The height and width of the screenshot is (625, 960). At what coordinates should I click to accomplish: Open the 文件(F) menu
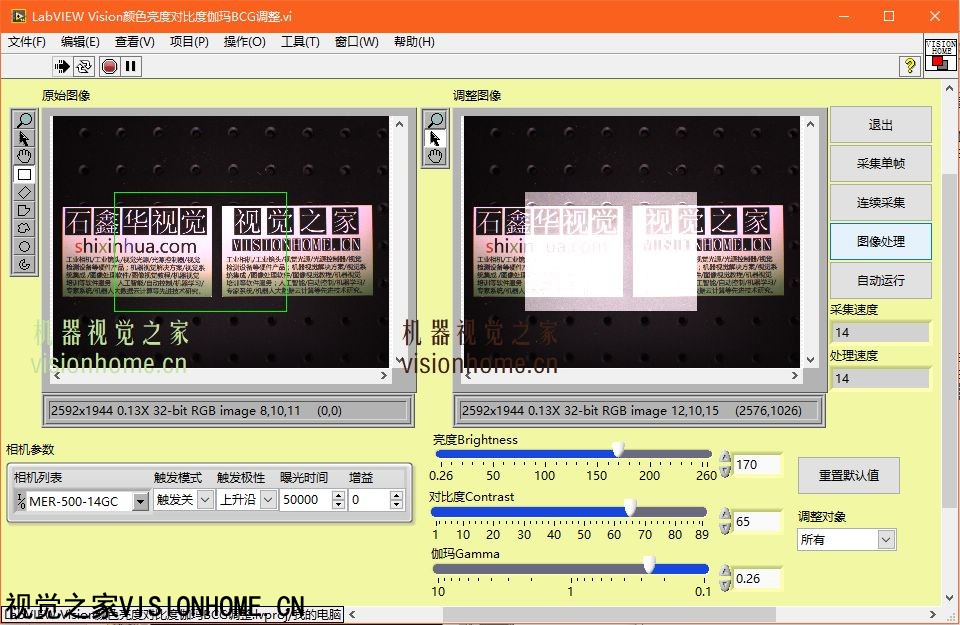[x=27, y=42]
